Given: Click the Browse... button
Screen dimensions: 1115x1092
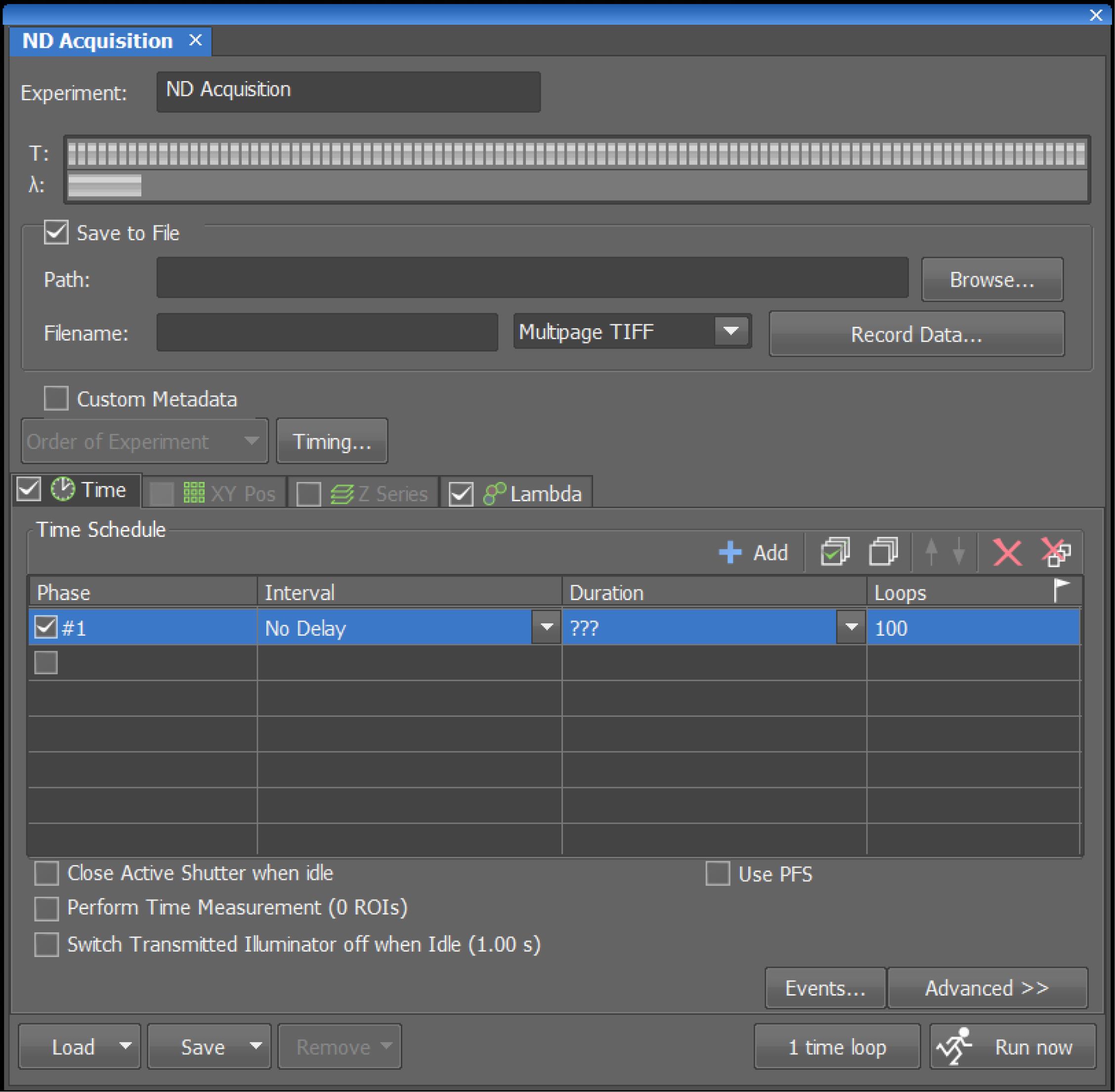Looking at the screenshot, I should 992,279.
